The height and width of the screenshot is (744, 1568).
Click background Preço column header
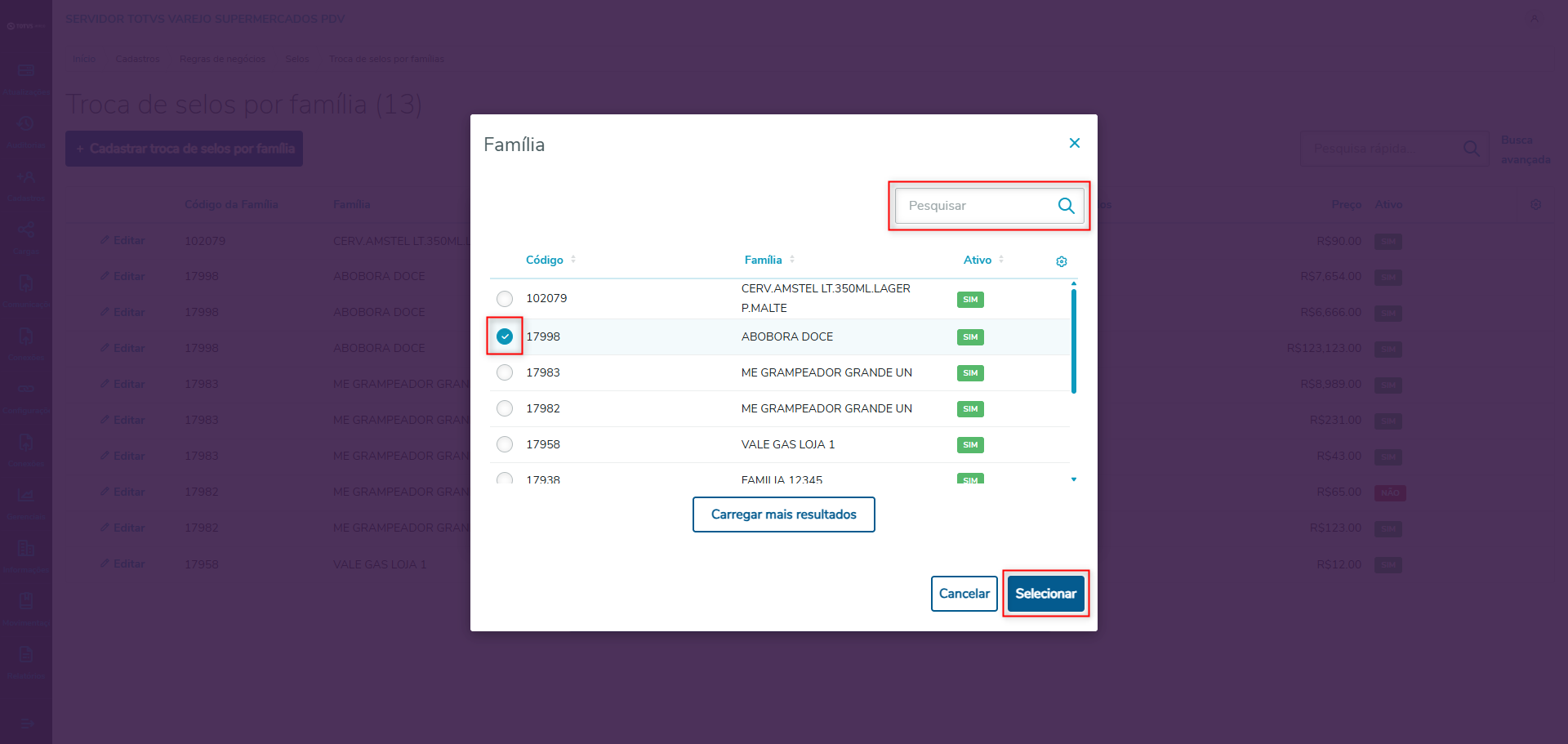(x=1346, y=204)
